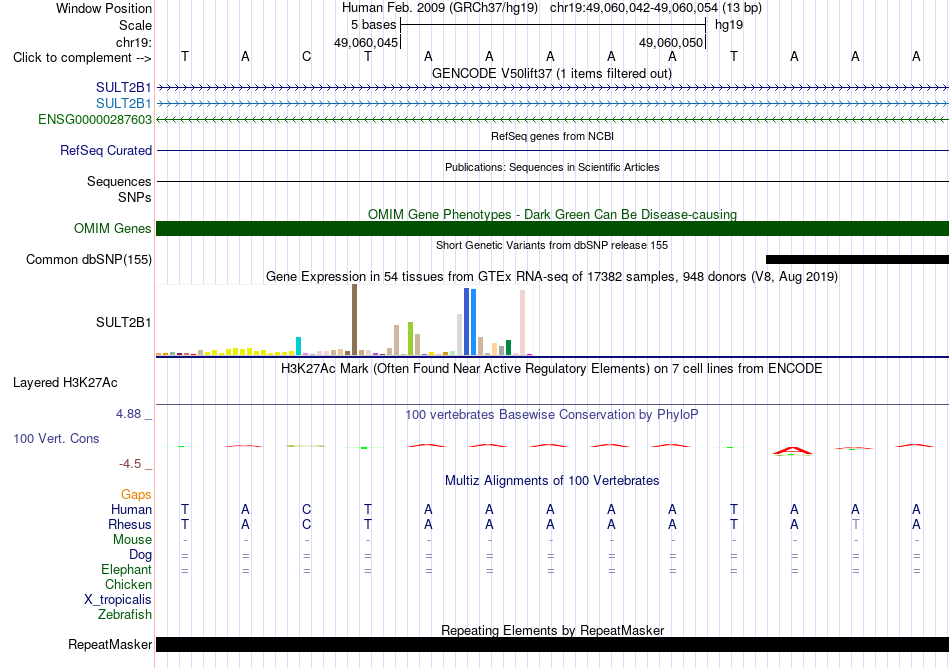Click the dark green OMIM Genes bar
Viewport: 950px width, 668px height.
pyautogui.click(x=553, y=228)
